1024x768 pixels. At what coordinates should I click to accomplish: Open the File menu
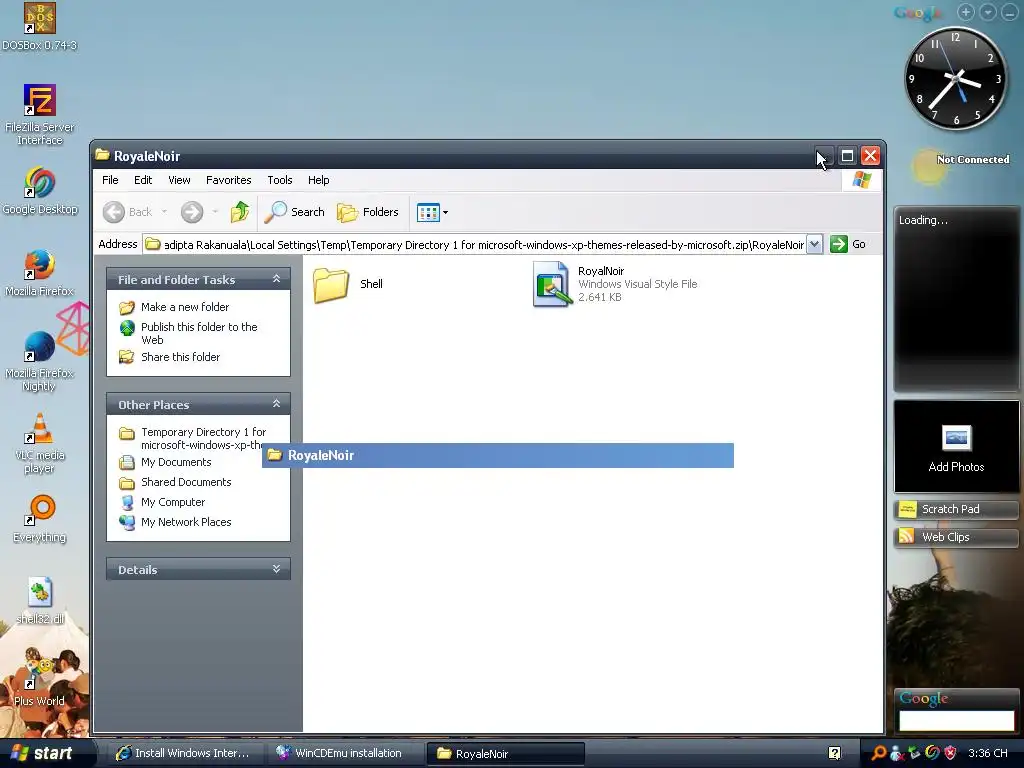point(110,180)
